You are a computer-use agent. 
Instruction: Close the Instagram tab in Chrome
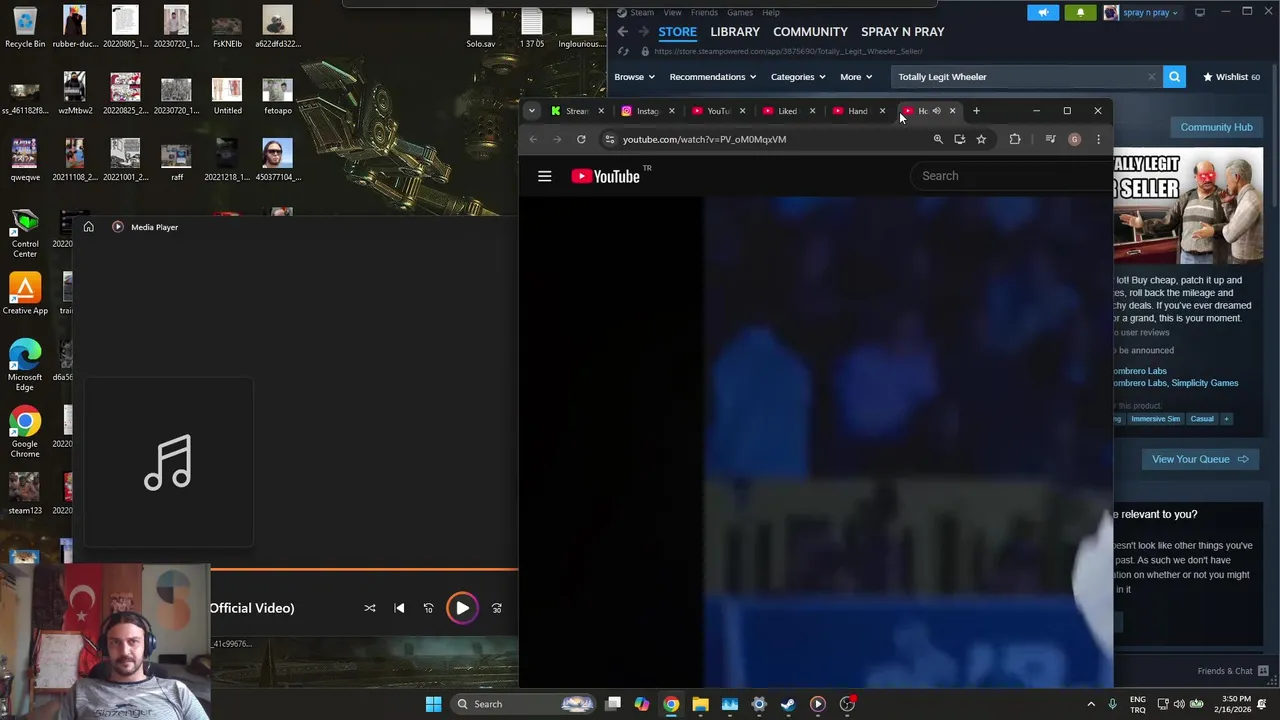pyautogui.click(x=672, y=111)
